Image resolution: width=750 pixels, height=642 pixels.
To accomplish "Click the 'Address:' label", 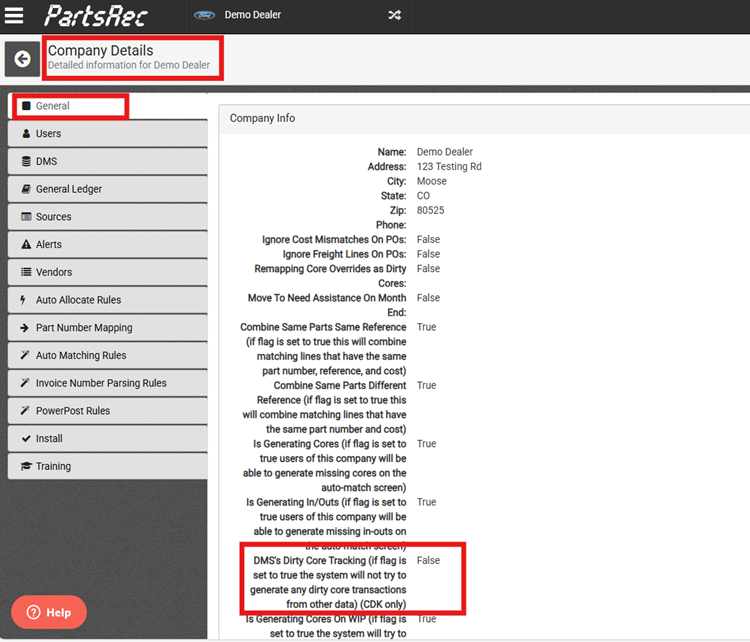I will point(386,166).
